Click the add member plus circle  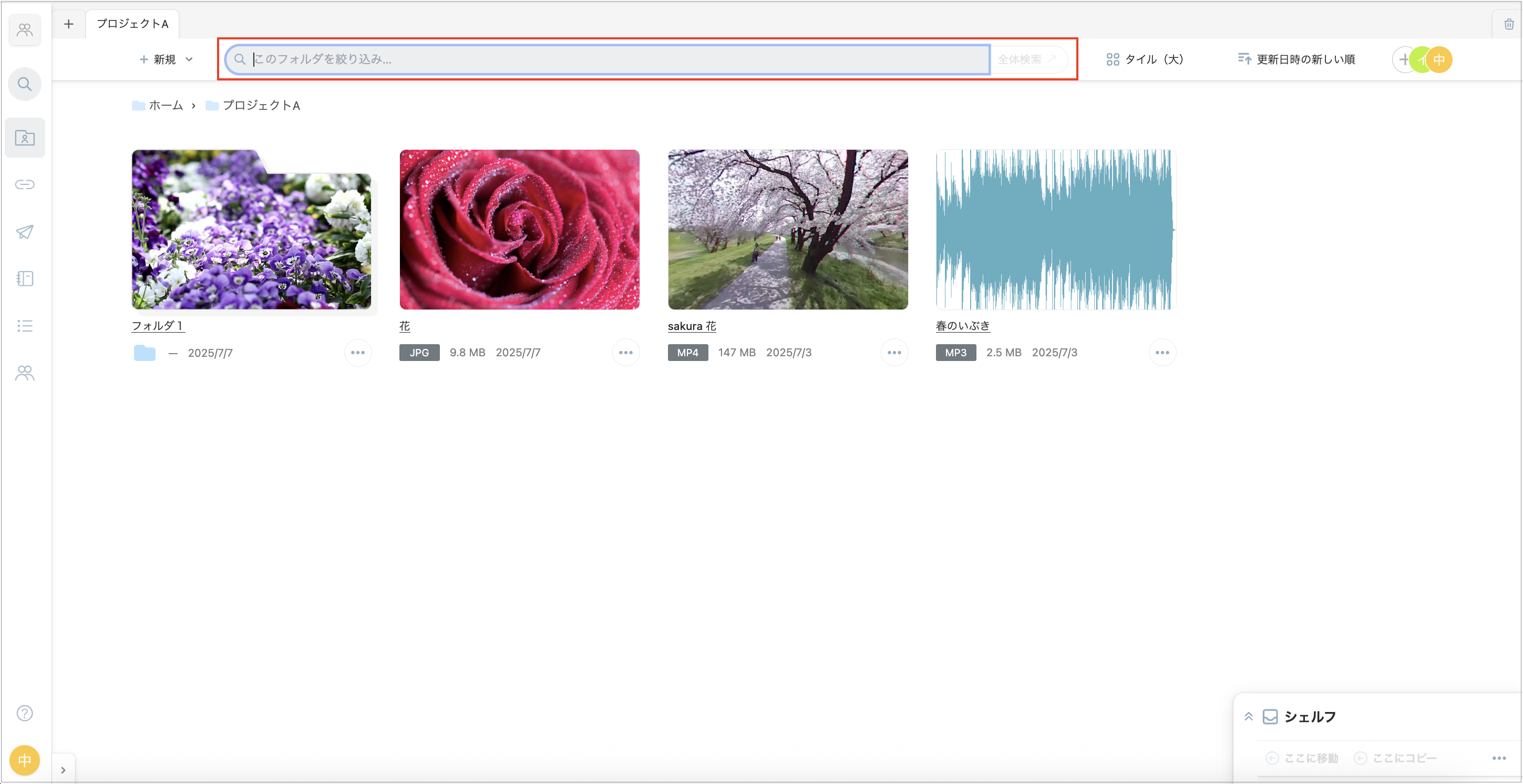pos(1404,59)
